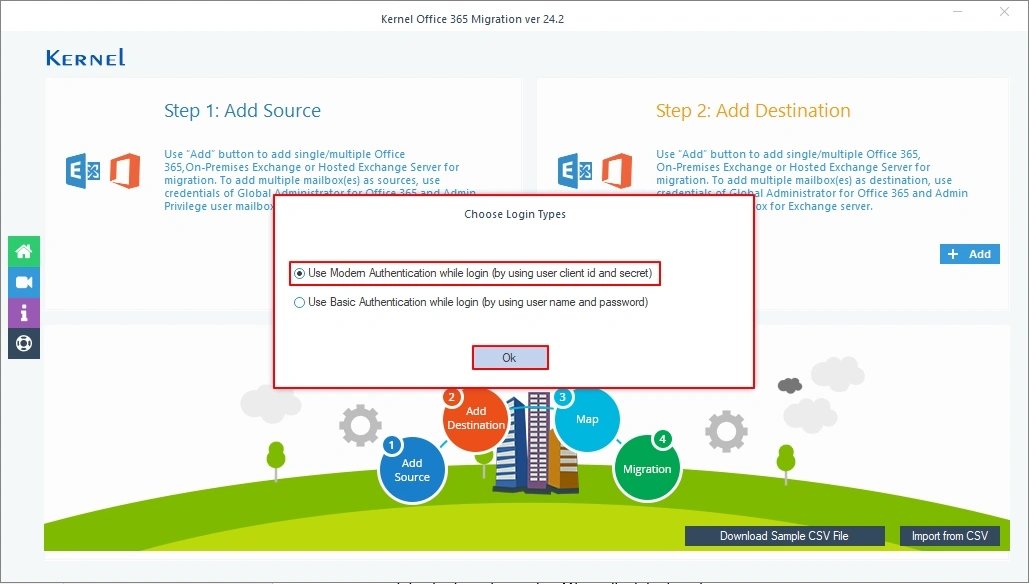This screenshot has width=1030, height=584.
Task: Click the blue Add Source step circle
Action: click(x=412, y=470)
